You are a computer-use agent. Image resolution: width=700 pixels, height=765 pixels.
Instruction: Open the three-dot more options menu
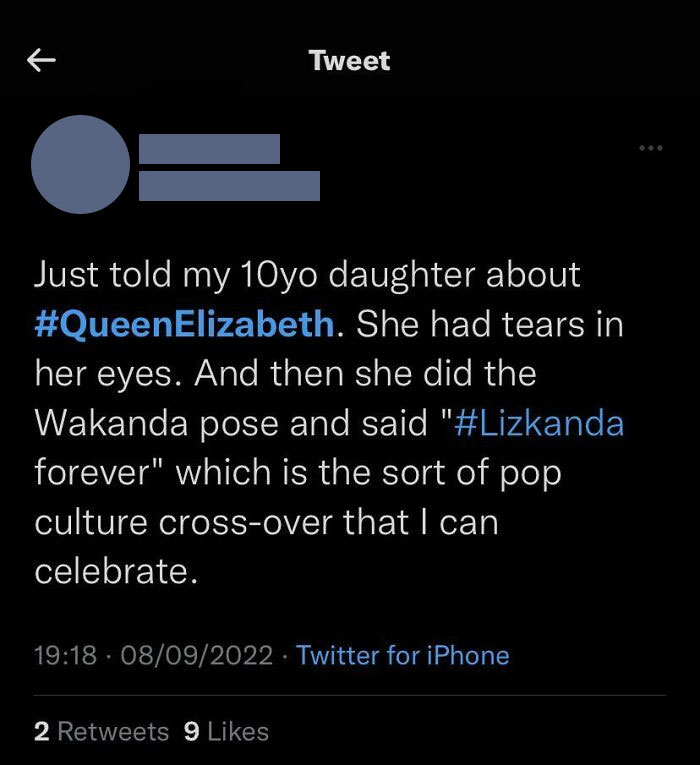[x=651, y=149]
